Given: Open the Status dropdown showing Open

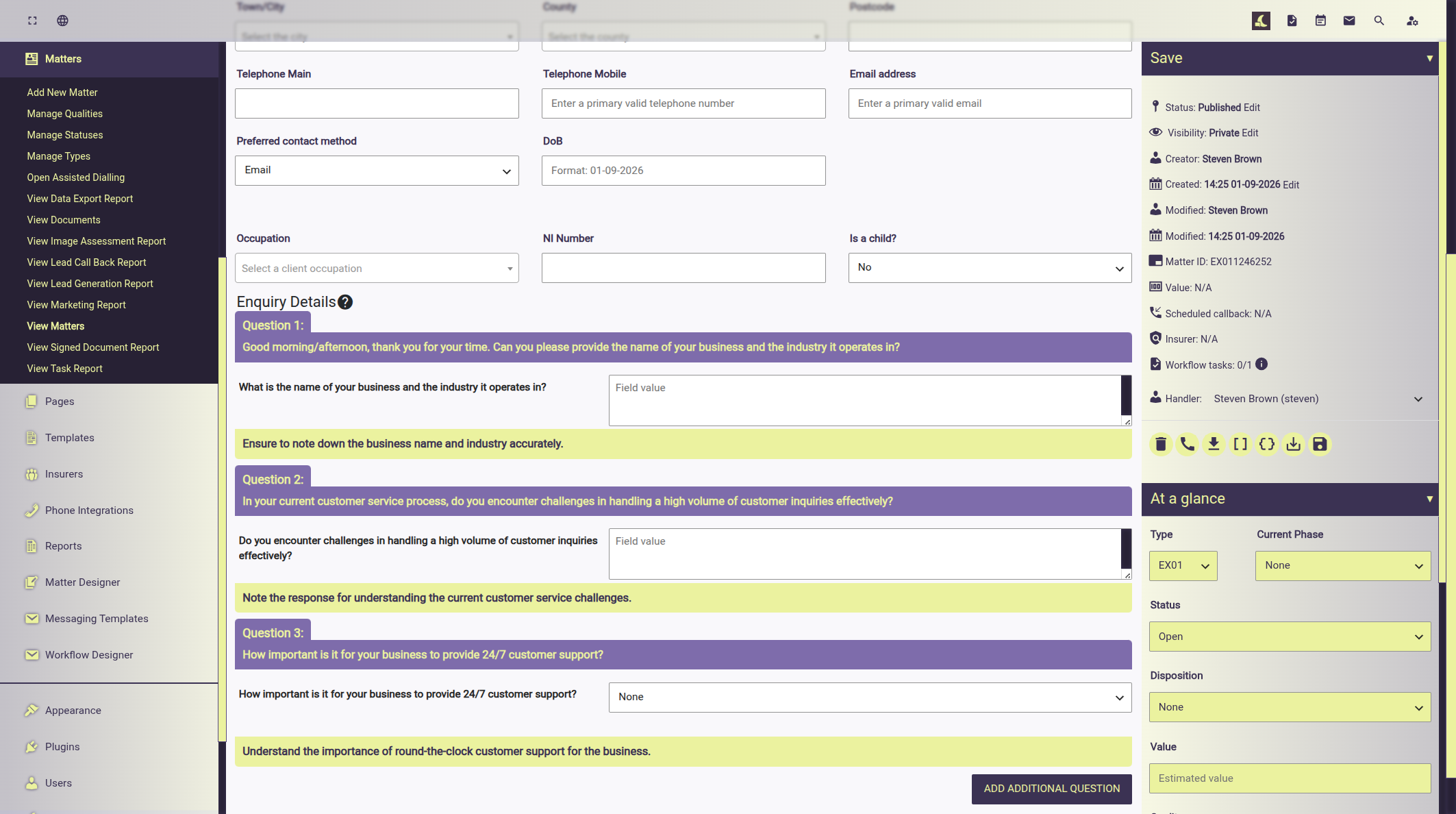Looking at the screenshot, I should pyautogui.click(x=1290, y=637).
